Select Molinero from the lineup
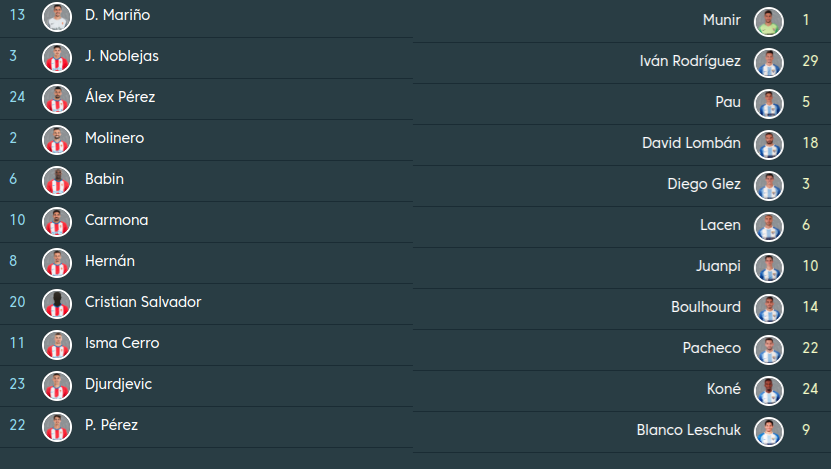Screen dimensions: 831x469 coord(114,138)
